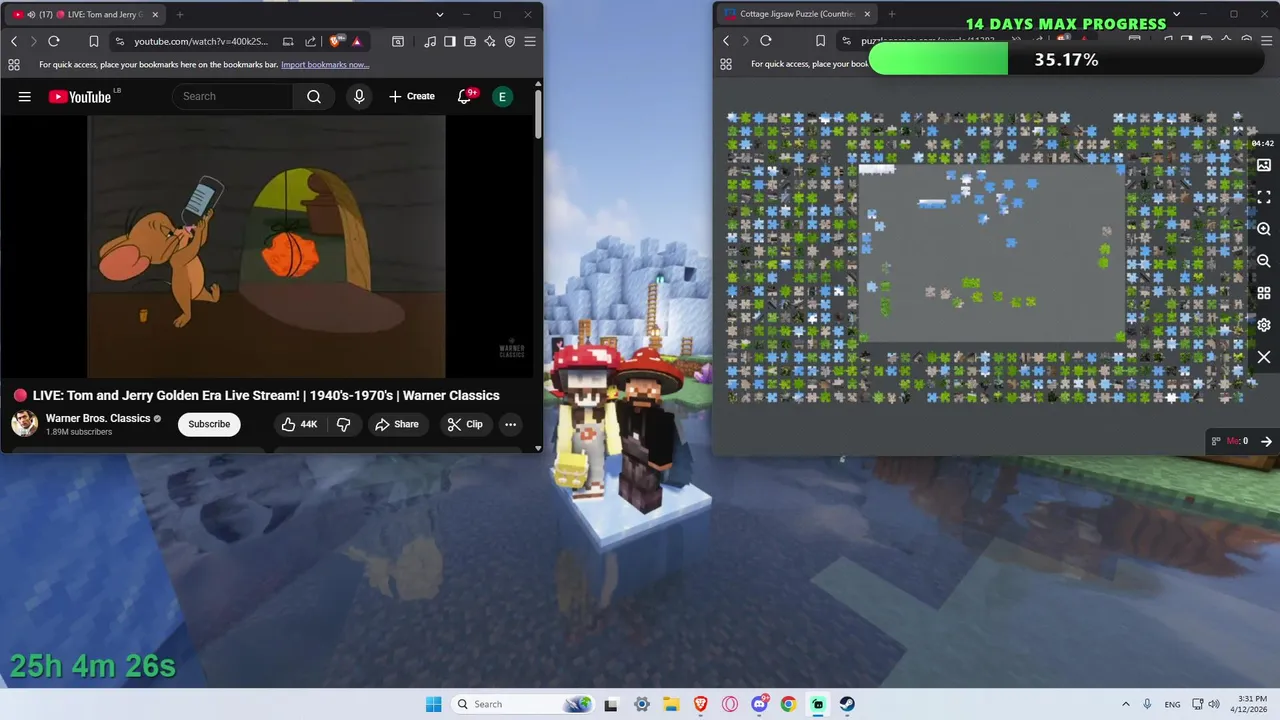Screen dimensions: 1280x720
Task: Open a new tab in puzzle window
Action: (x=892, y=14)
